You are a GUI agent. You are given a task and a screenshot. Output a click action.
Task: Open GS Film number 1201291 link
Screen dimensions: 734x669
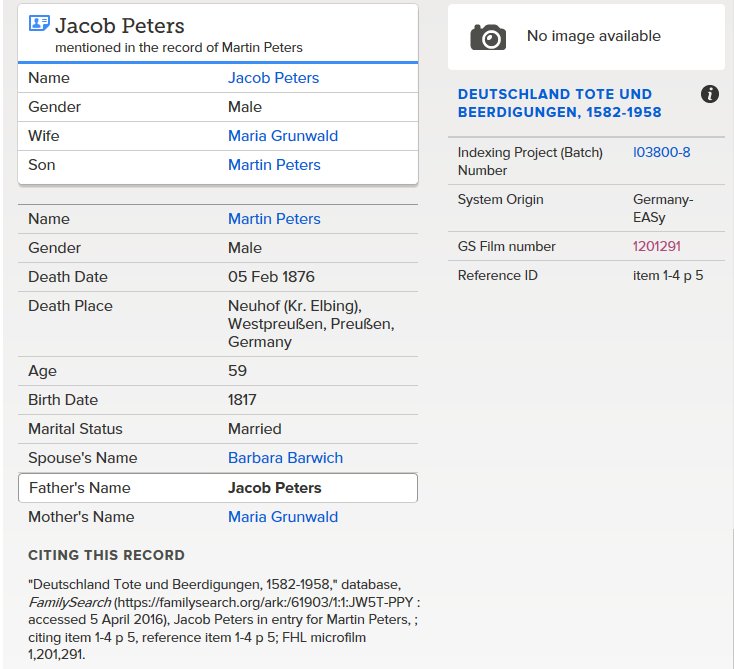(x=656, y=246)
